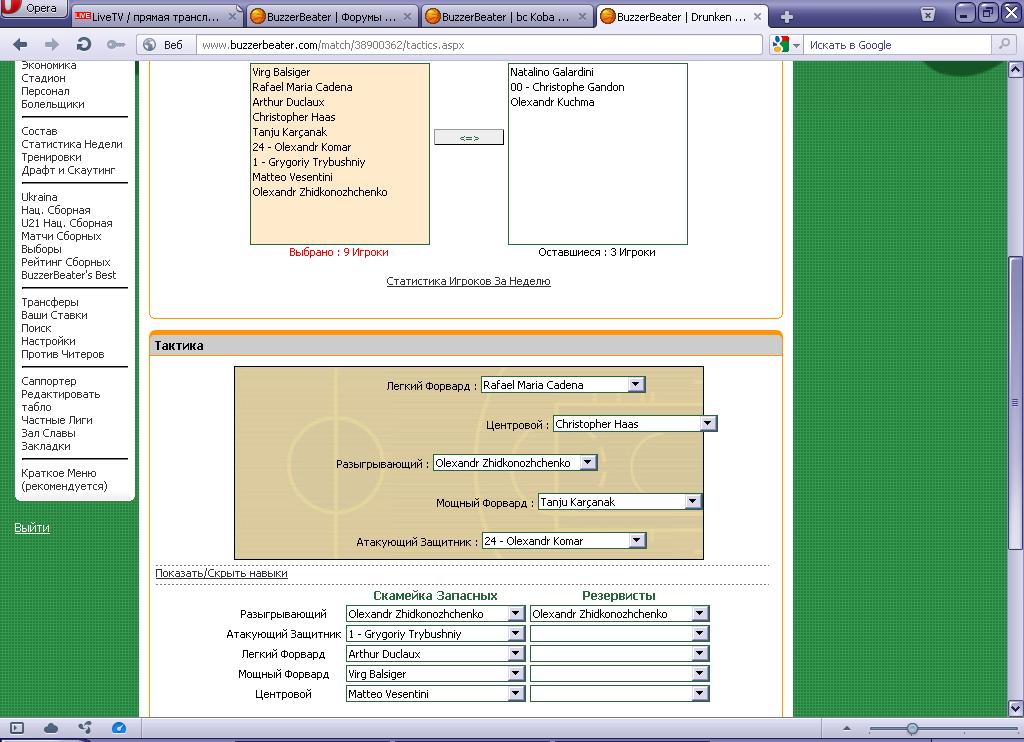Open bench Разыгрывающий dropdown
1024x742 pixels.
pos(436,614)
